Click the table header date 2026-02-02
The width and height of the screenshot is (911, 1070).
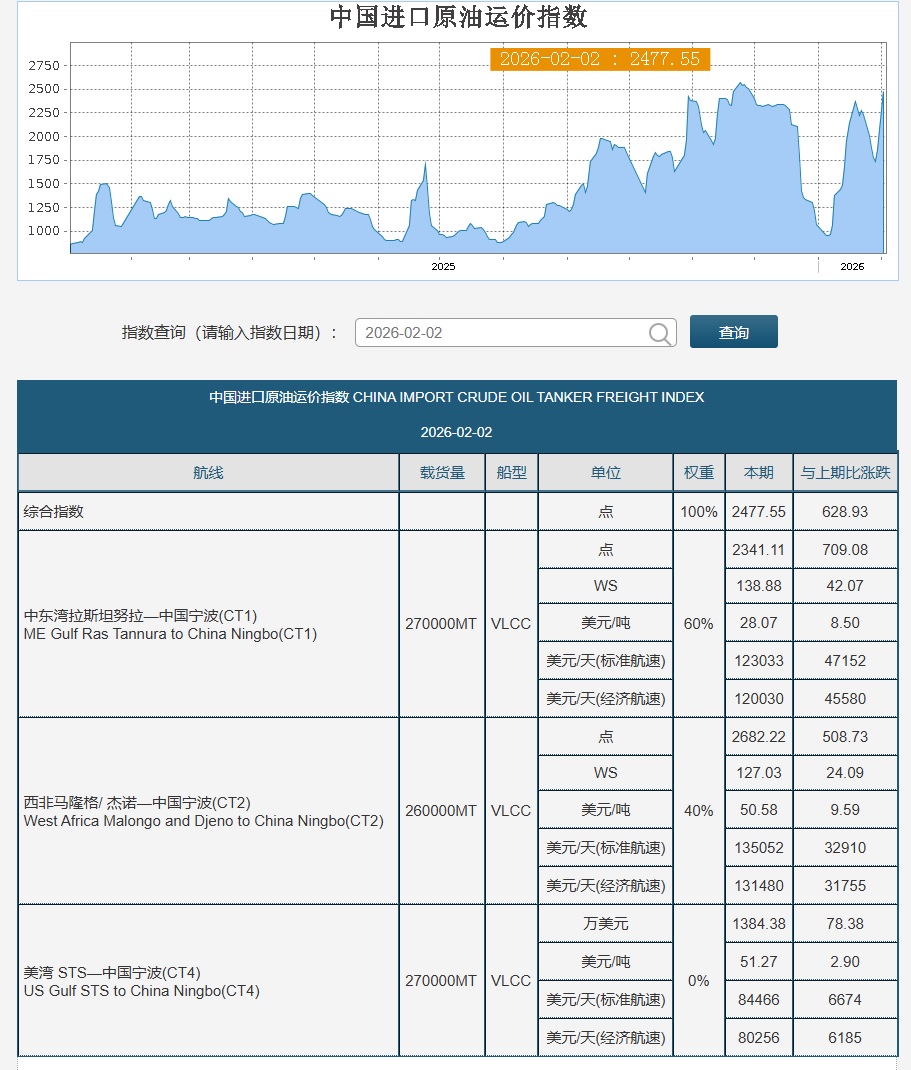[x=456, y=433]
